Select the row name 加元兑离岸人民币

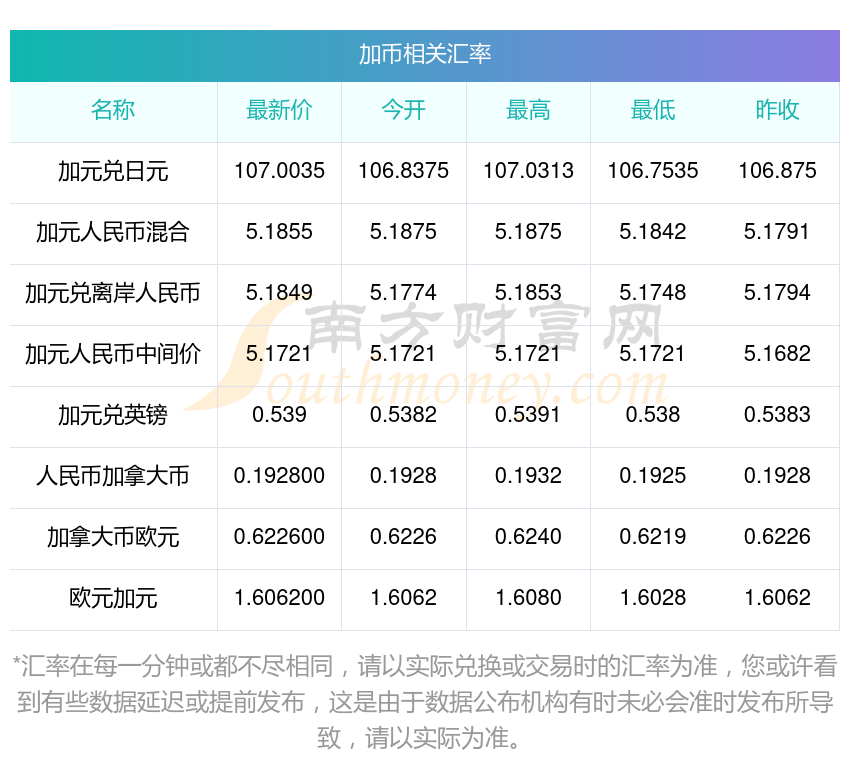[x=113, y=293]
